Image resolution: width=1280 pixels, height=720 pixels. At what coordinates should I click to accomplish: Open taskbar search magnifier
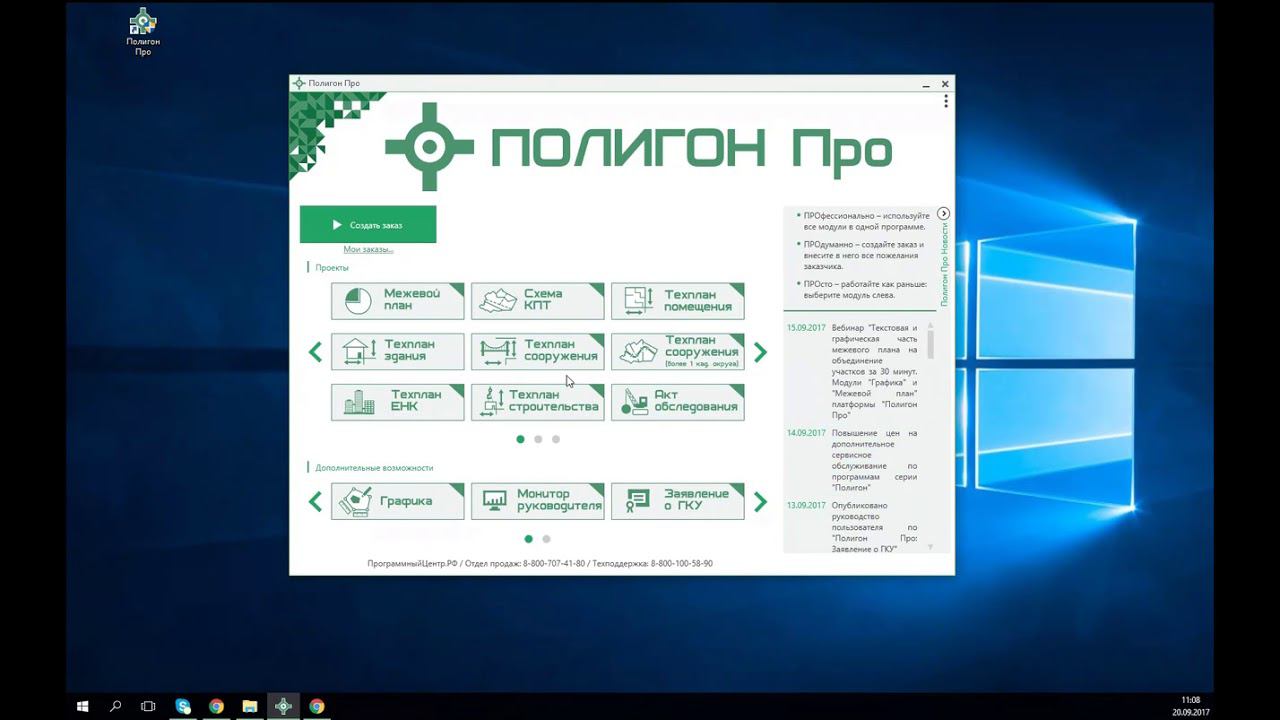[115, 706]
